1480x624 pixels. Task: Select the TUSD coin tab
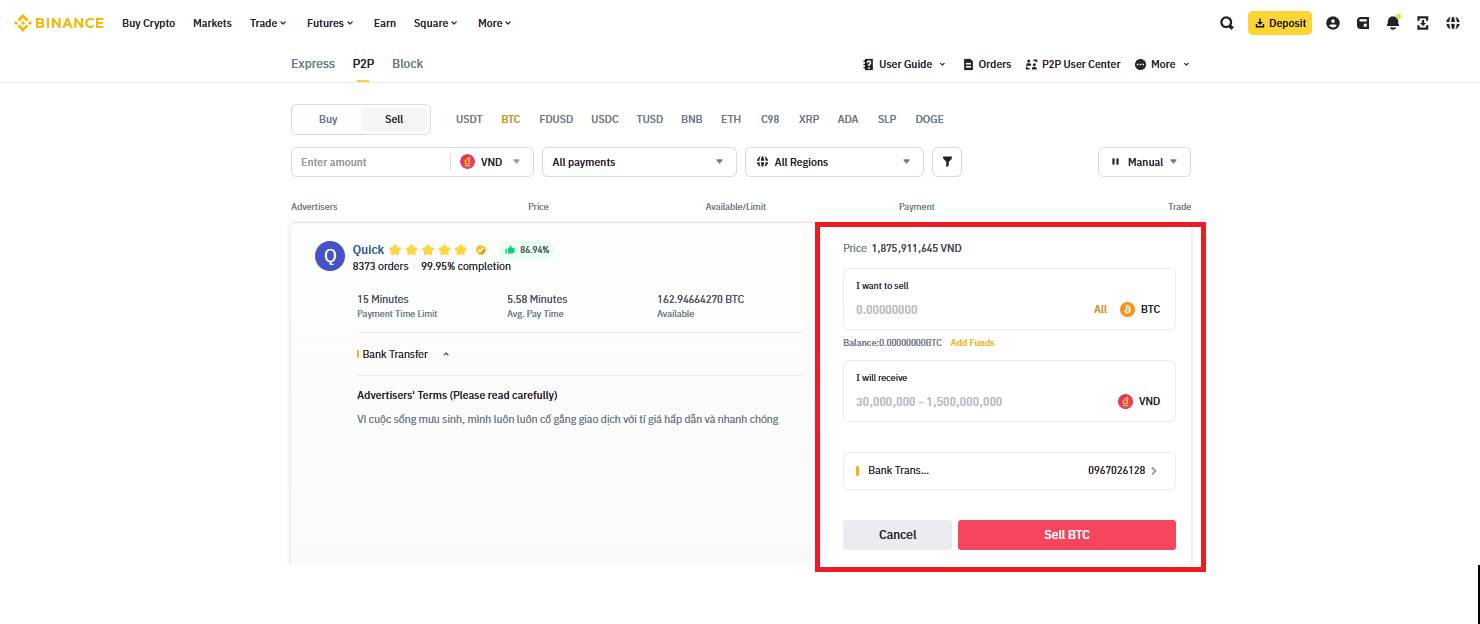[x=650, y=119]
